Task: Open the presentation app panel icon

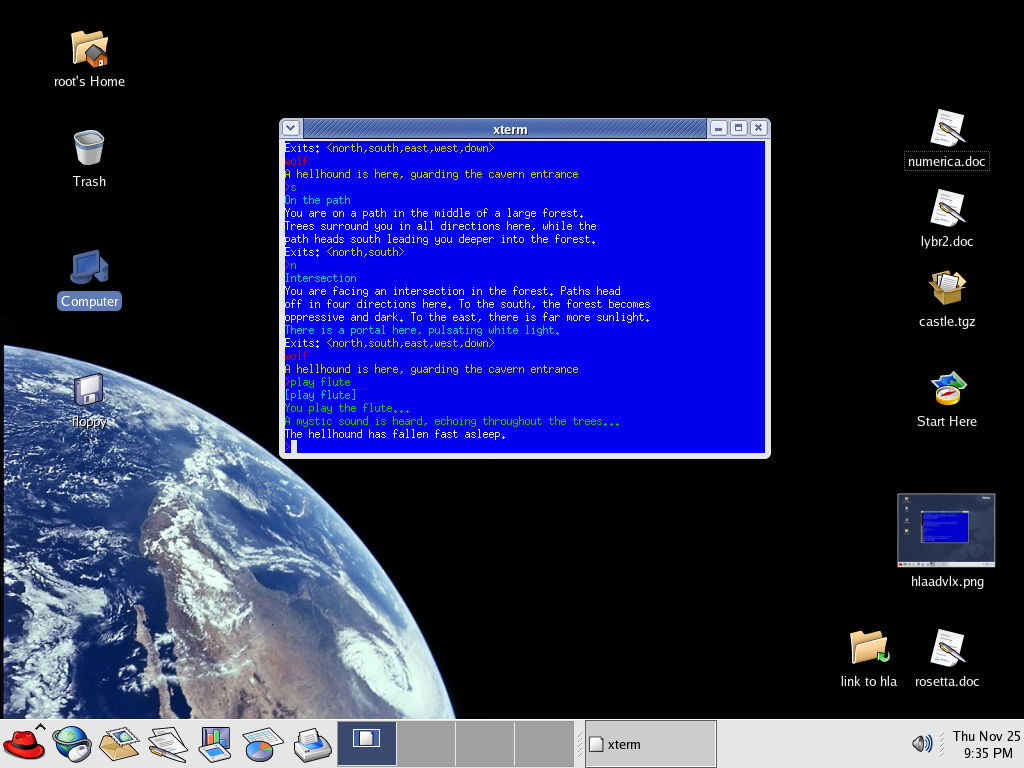Action: click(215, 743)
